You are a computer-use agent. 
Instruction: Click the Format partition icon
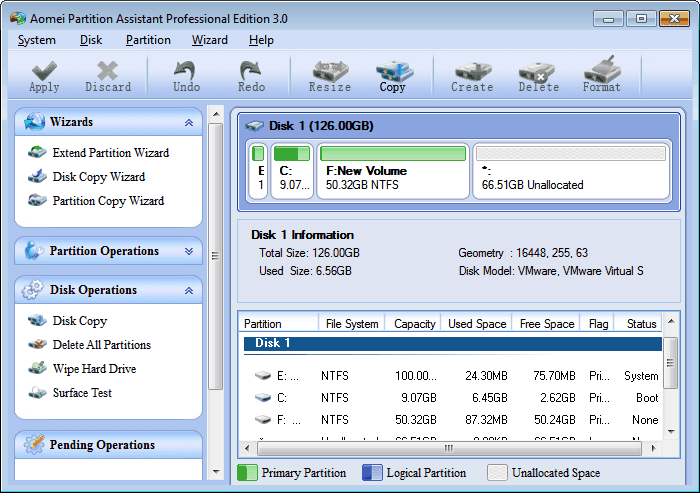pos(603,70)
